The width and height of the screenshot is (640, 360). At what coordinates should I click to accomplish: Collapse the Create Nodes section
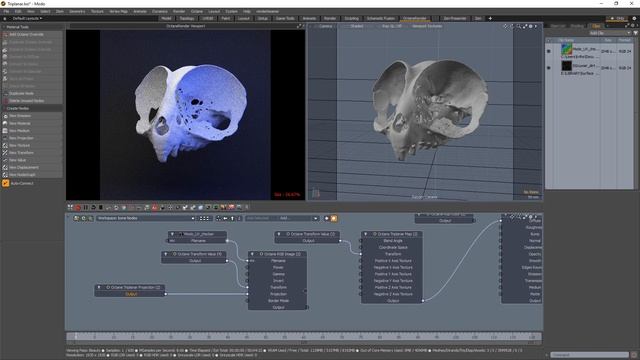tap(32, 109)
